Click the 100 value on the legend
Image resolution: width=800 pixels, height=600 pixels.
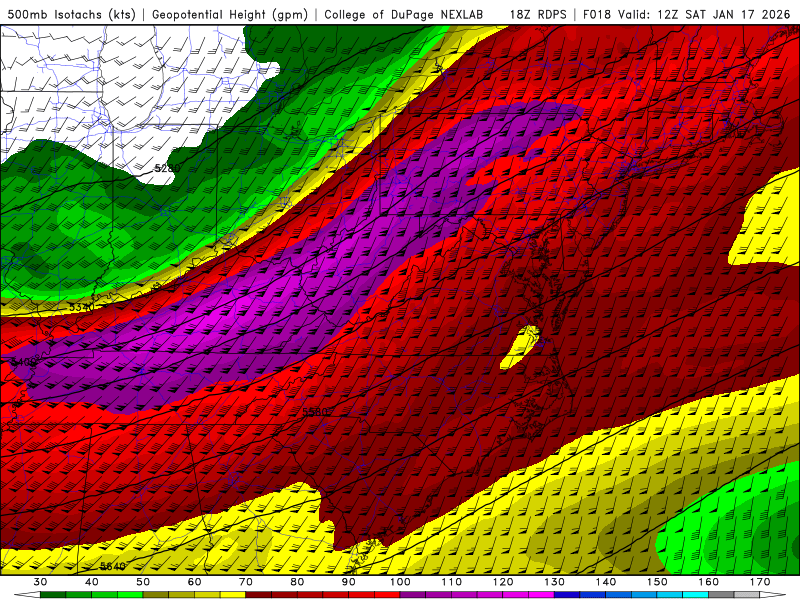(401, 582)
